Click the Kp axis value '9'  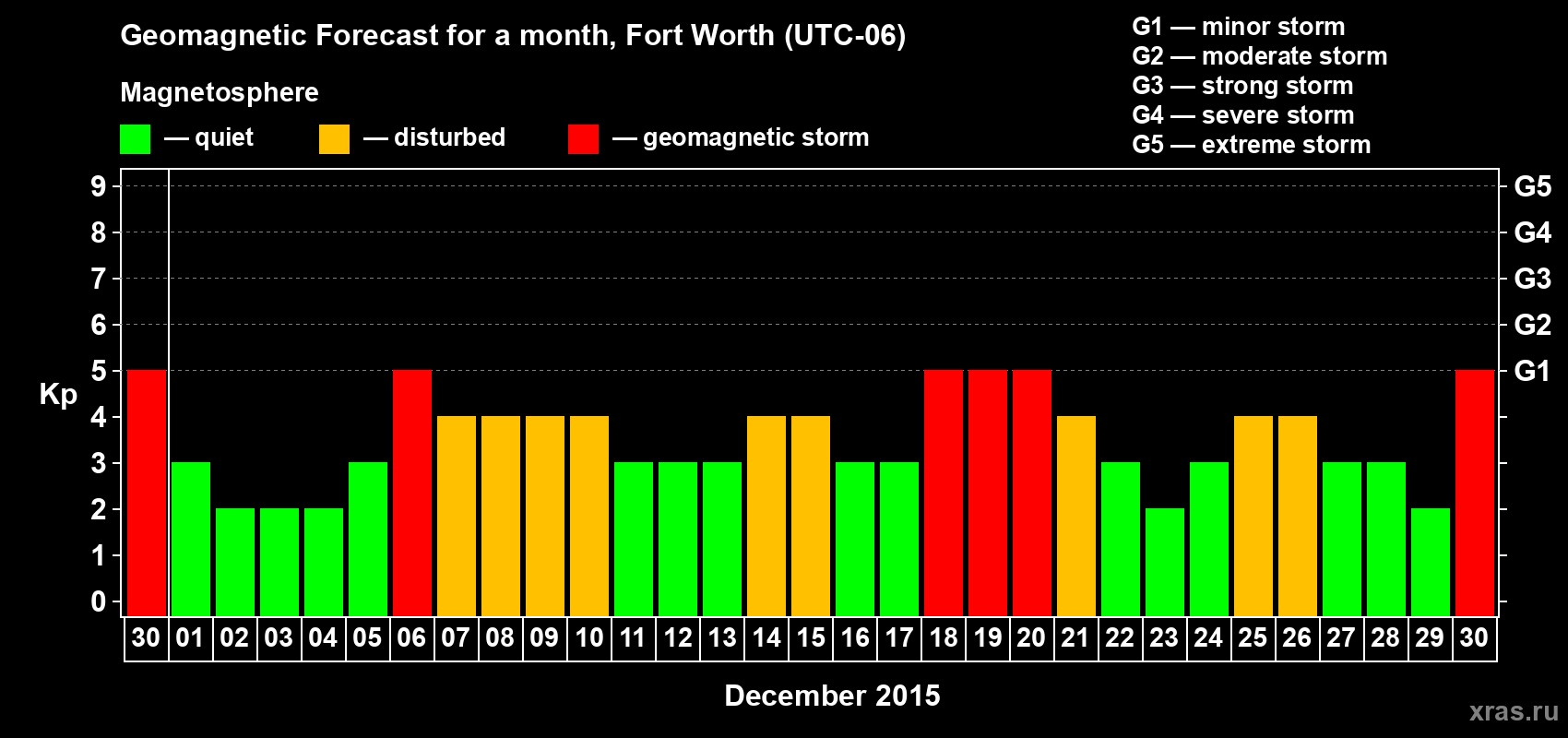[99, 186]
